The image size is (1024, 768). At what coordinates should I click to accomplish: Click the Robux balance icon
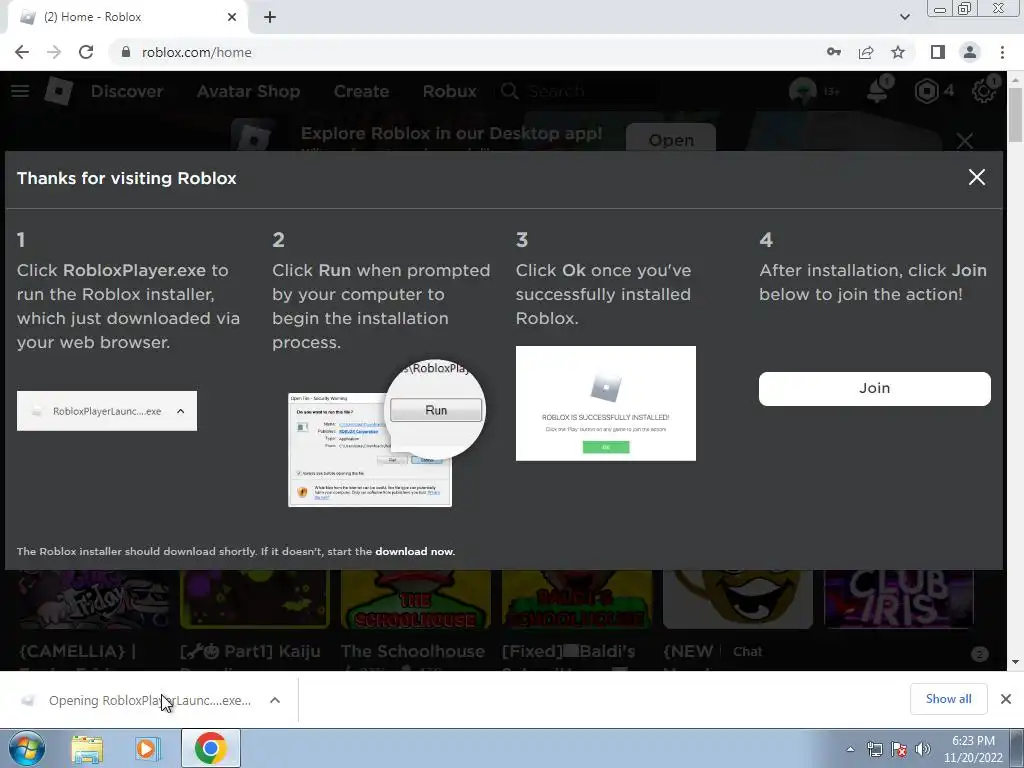[x=926, y=91]
